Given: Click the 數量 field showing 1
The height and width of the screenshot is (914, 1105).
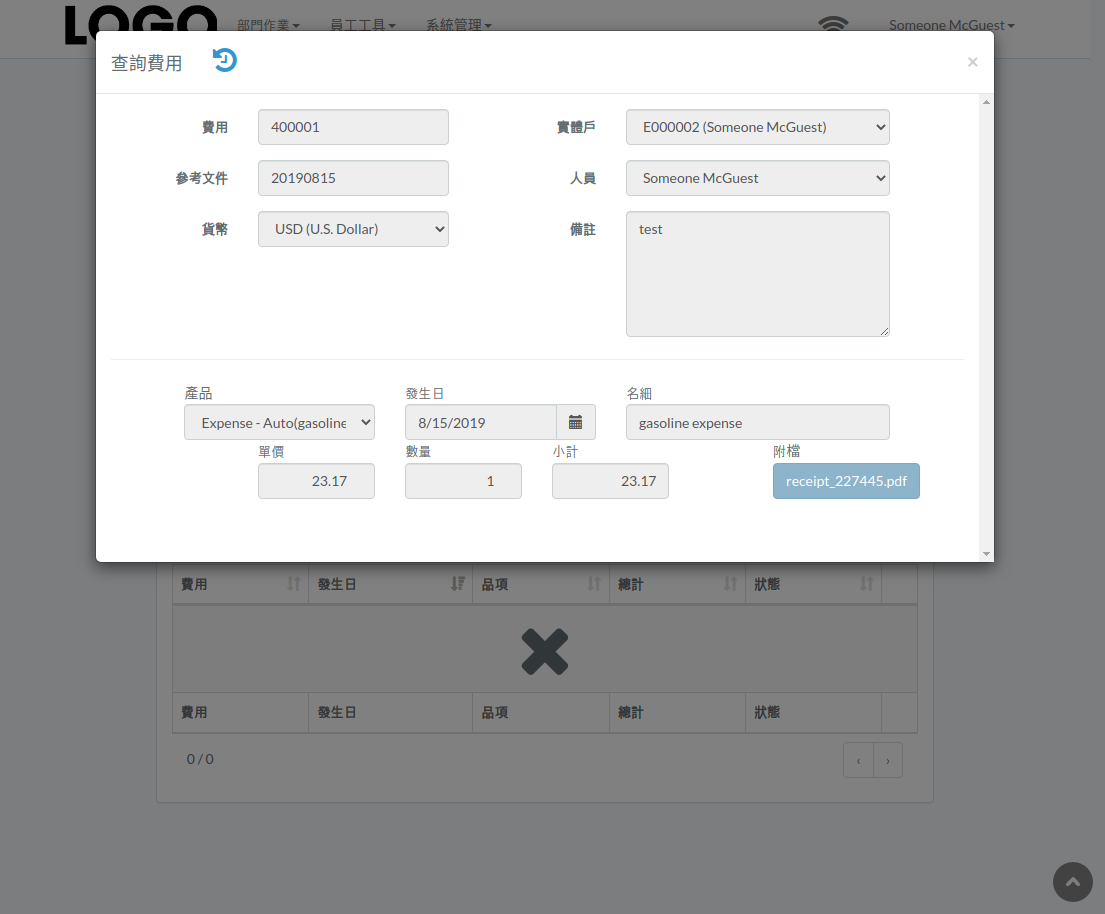Looking at the screenshot, I should 463,481.
